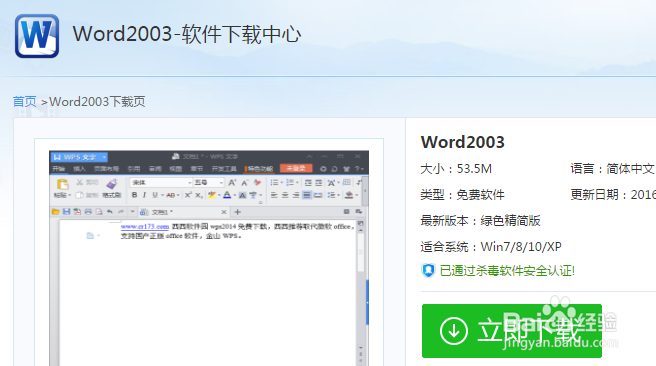
Task: Apply the font color A swatch
Action: tap(227, 195)
